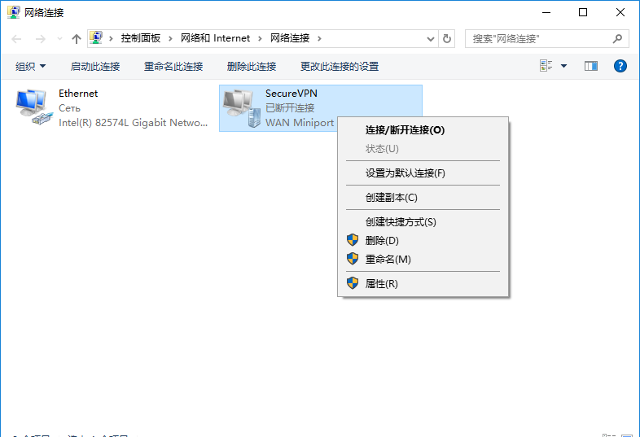Click 启动此连接 toolbar button
The height and width of the screenshot is (437, 640).
pyautogui.click(x=95, y=66)
